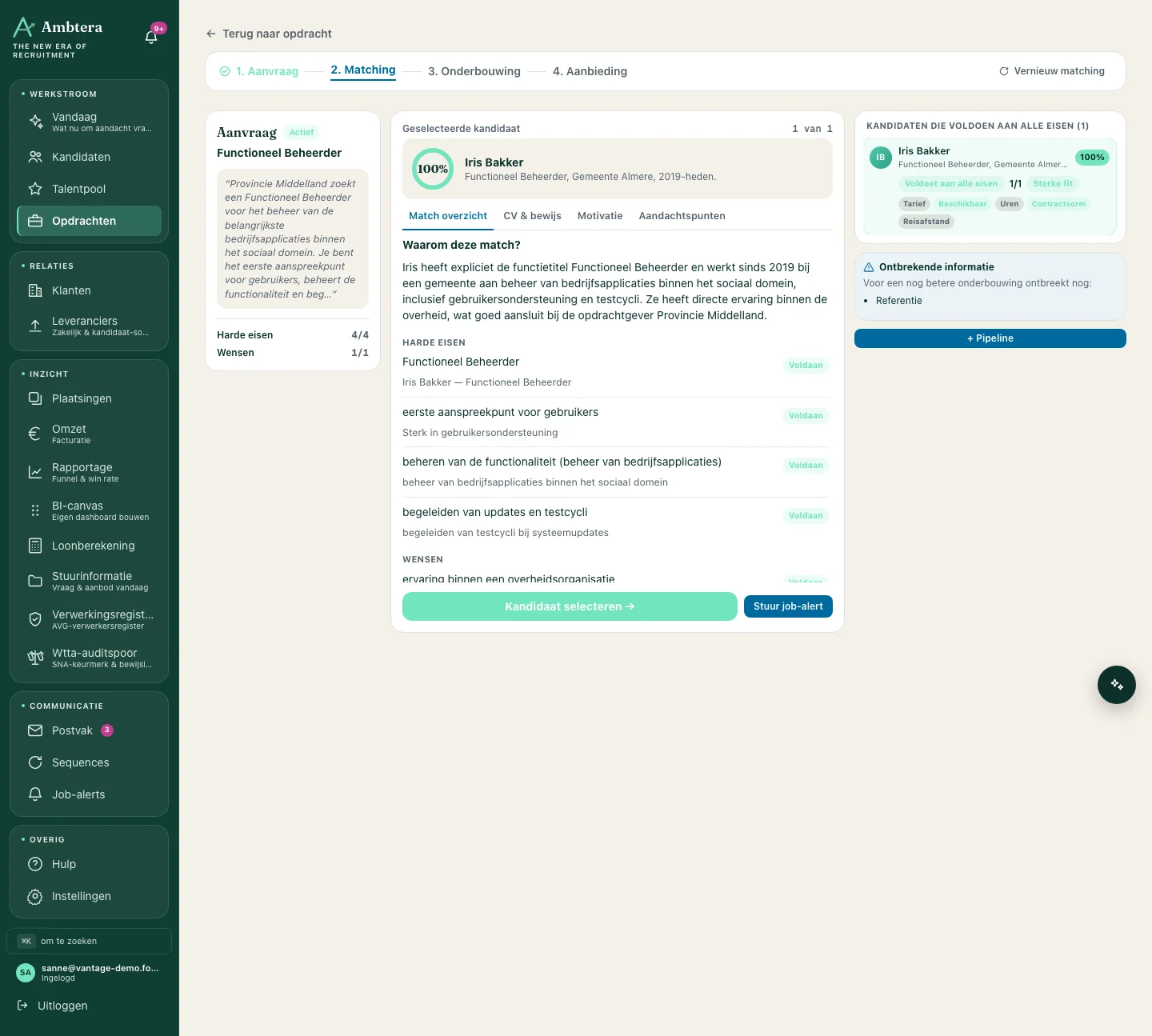Show the Aandachtspunten tab
Image resolution: width=1152 pixels, height=1036 pixels.
[682, 216]
